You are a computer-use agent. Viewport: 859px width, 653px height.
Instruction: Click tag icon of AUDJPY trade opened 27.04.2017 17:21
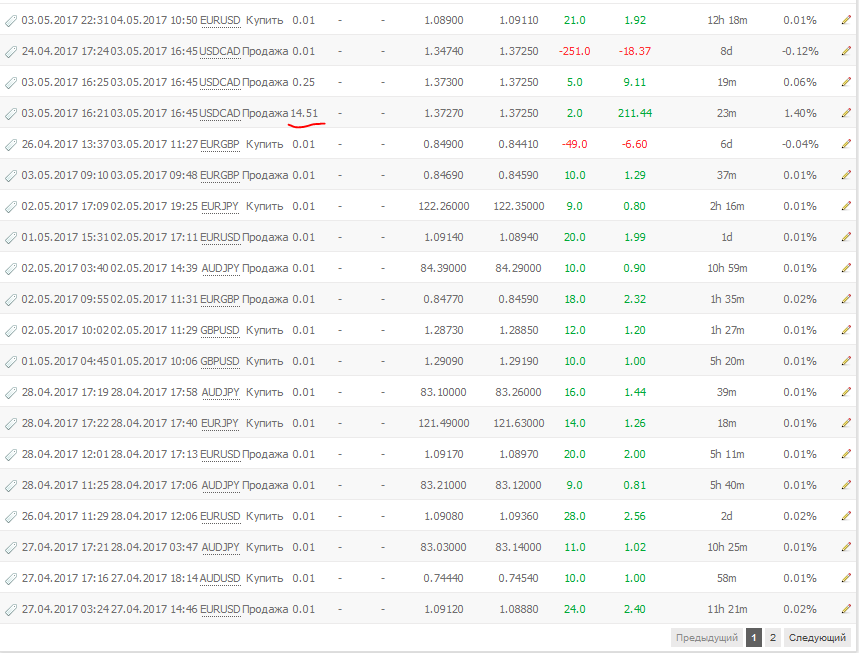point(11,548)
